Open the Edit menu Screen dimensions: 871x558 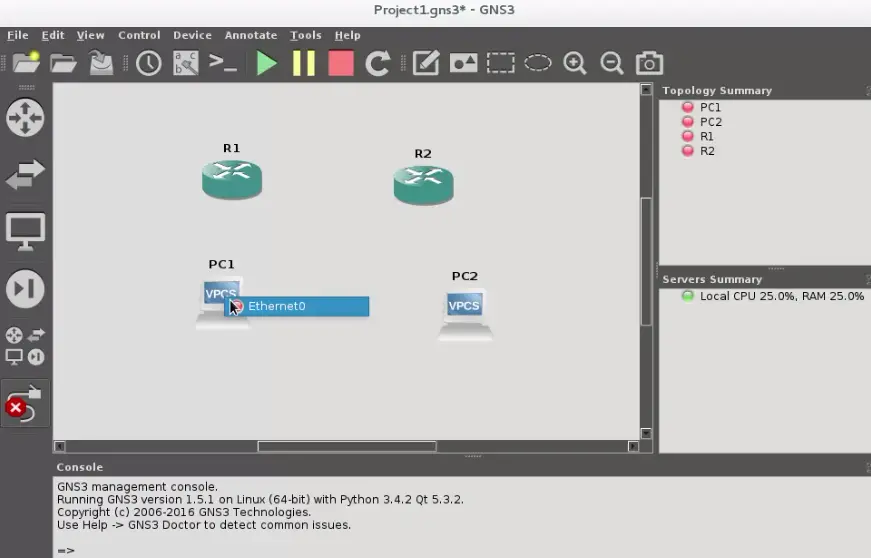coord(53,35)
